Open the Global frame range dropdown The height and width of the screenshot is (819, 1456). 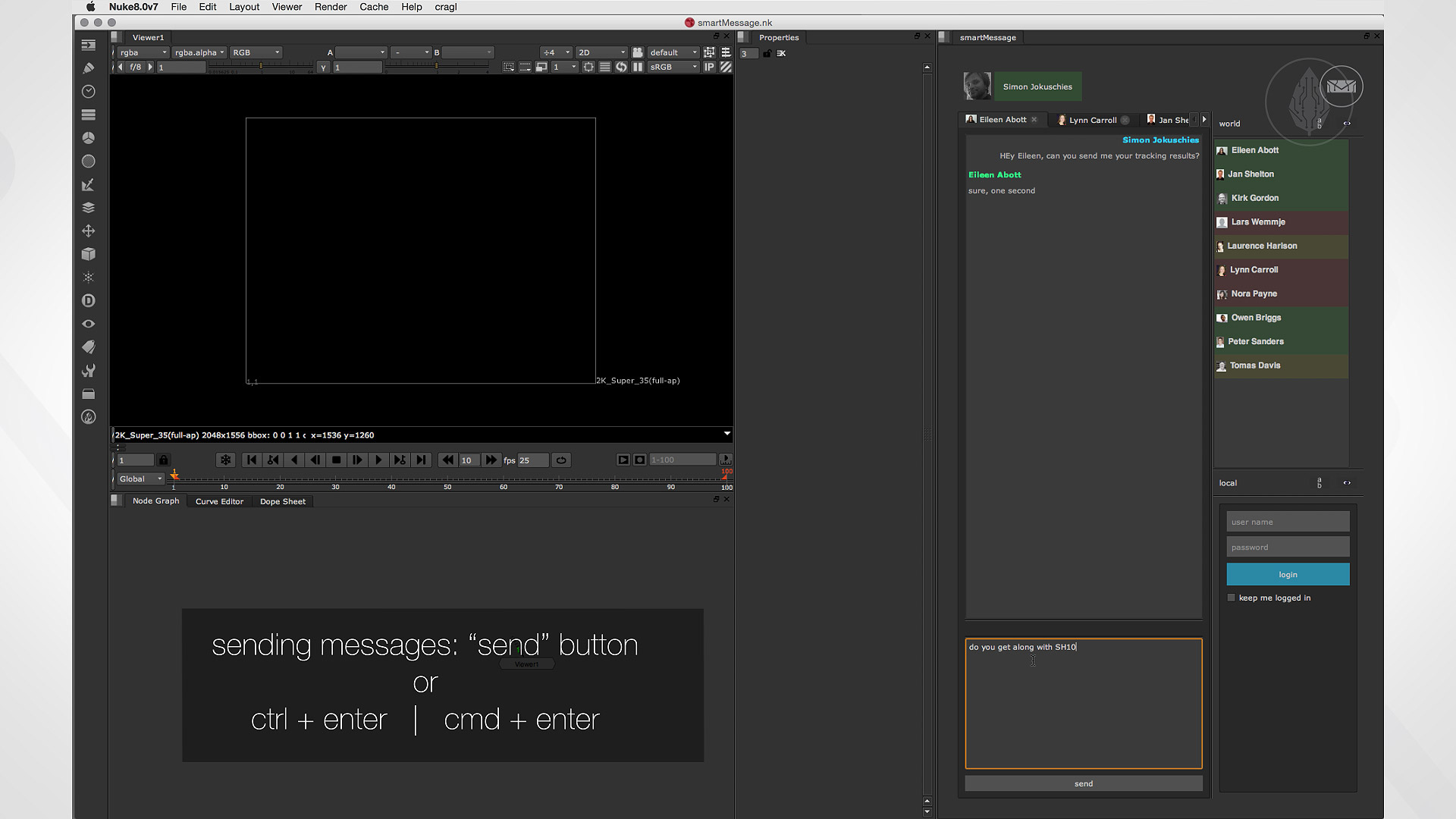(x=140, y=479)
